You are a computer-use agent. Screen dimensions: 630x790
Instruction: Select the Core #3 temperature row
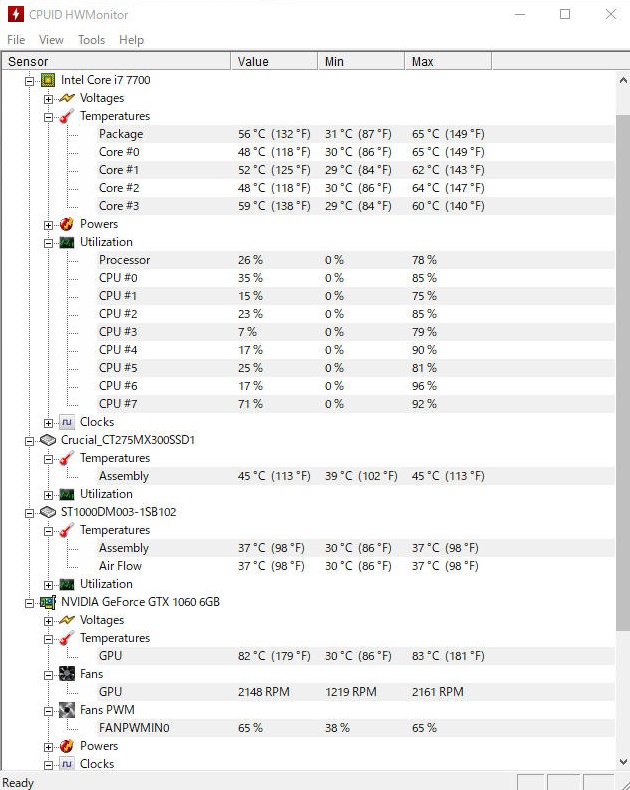308,206
